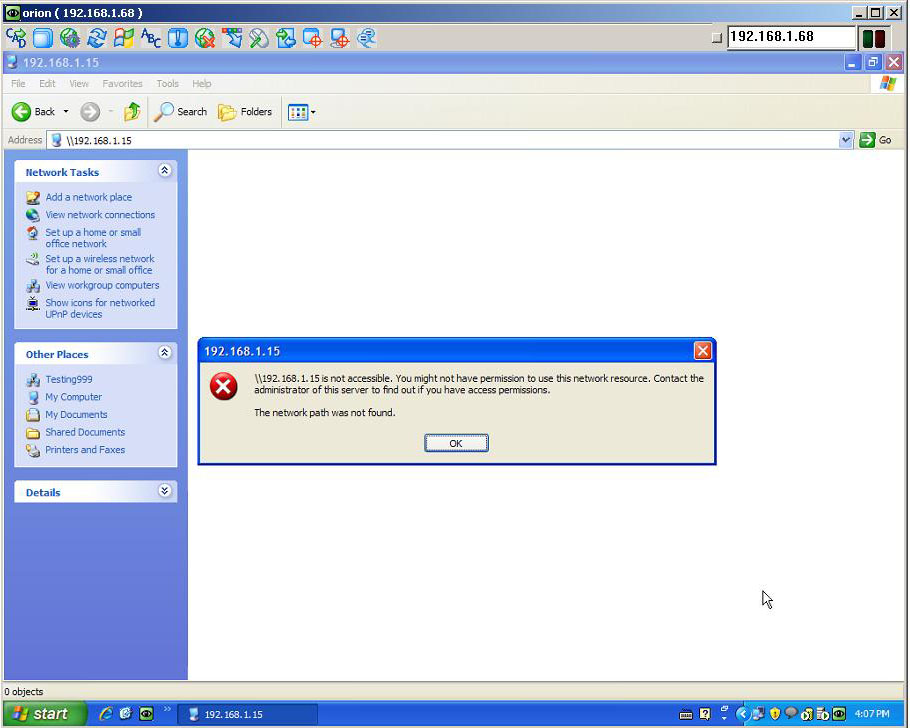
Task: Expand the Details panel
Action: tap(165, 491)
